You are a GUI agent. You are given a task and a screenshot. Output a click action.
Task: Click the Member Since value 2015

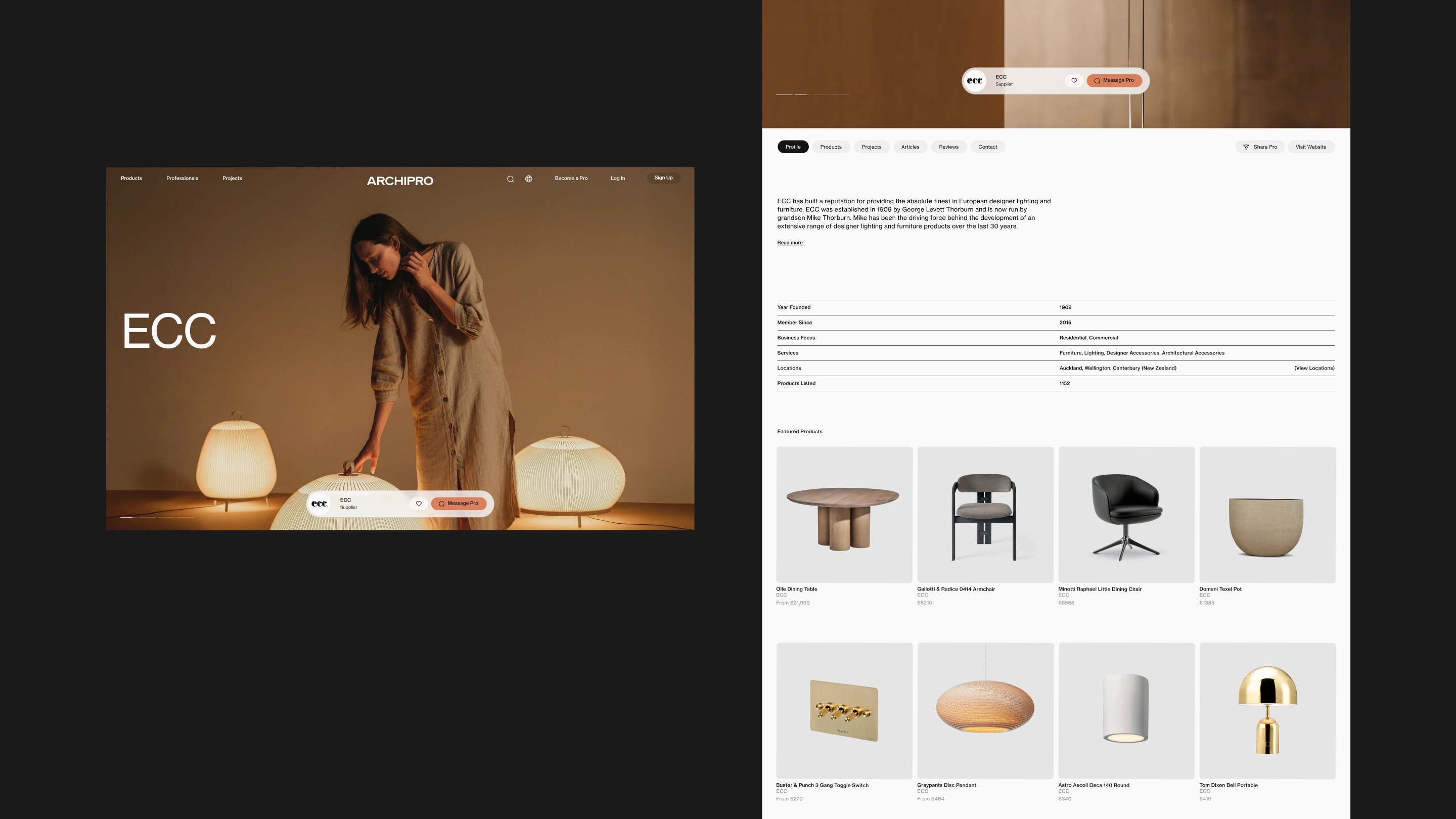(1065, 323)
